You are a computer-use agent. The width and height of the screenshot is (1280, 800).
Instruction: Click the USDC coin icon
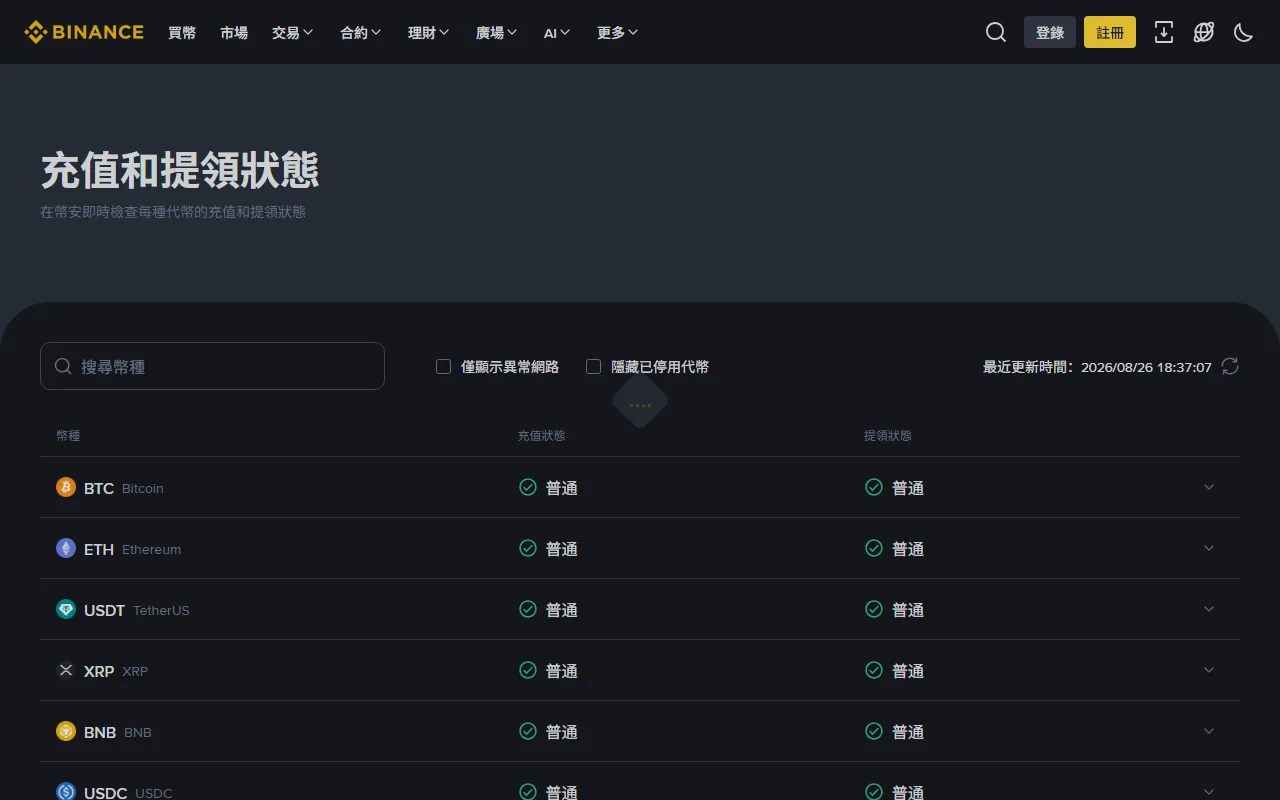(x=66, y=792)
